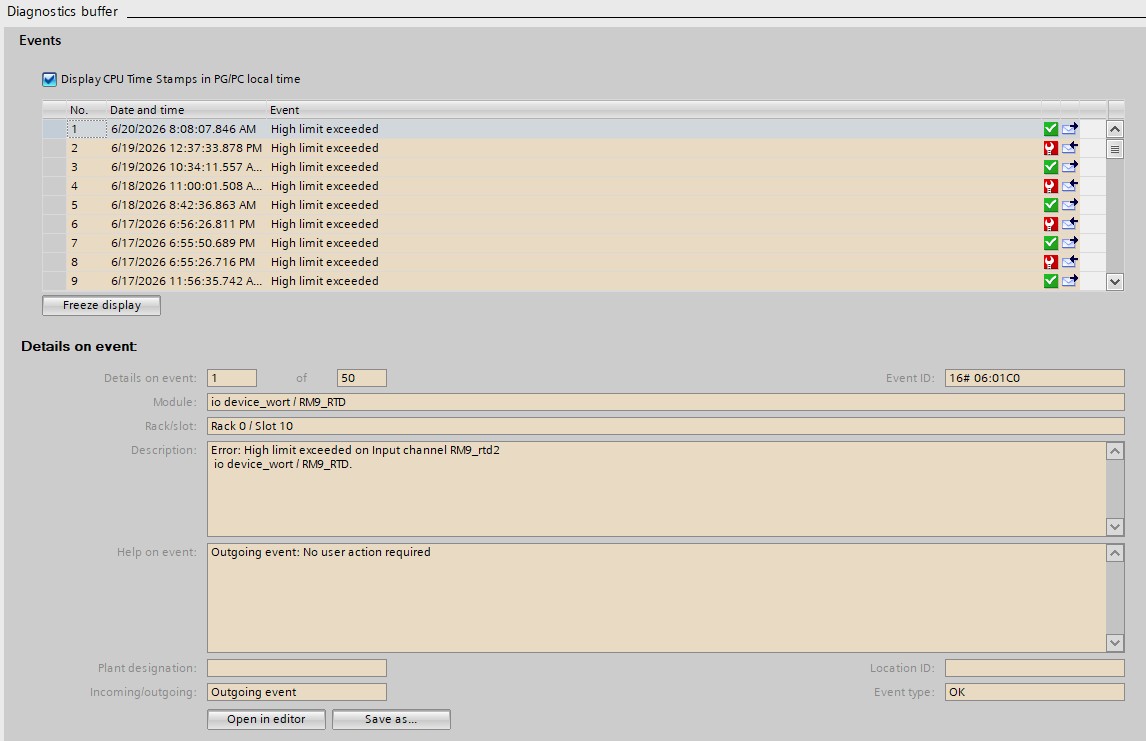Click Description text about RM9_rtd2 channel
Screen dimensions: 1146x741
[355, 457]
